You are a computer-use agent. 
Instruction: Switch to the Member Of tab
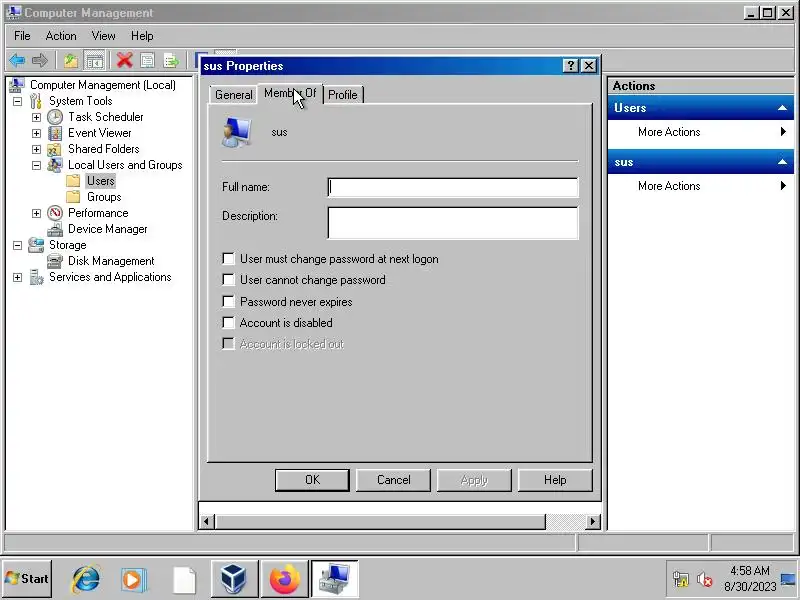click(290, 93)
